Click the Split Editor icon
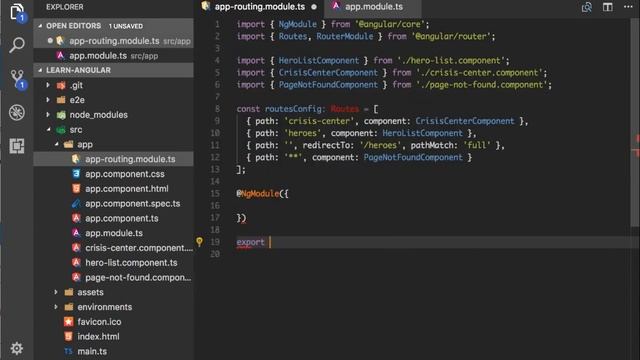The image size is (640, 360). point(608,7)
